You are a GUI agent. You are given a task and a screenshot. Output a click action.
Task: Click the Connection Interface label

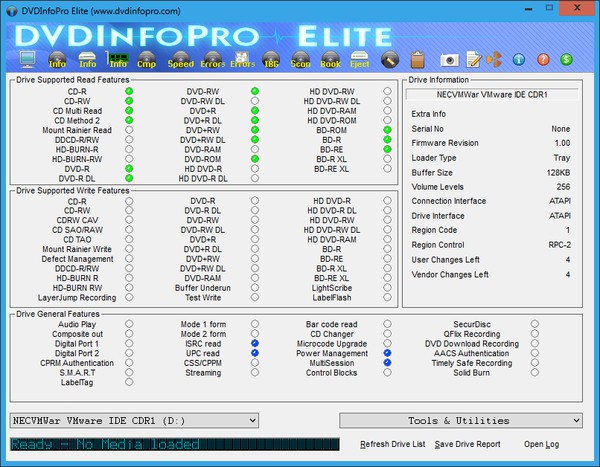tap(449, 201)
